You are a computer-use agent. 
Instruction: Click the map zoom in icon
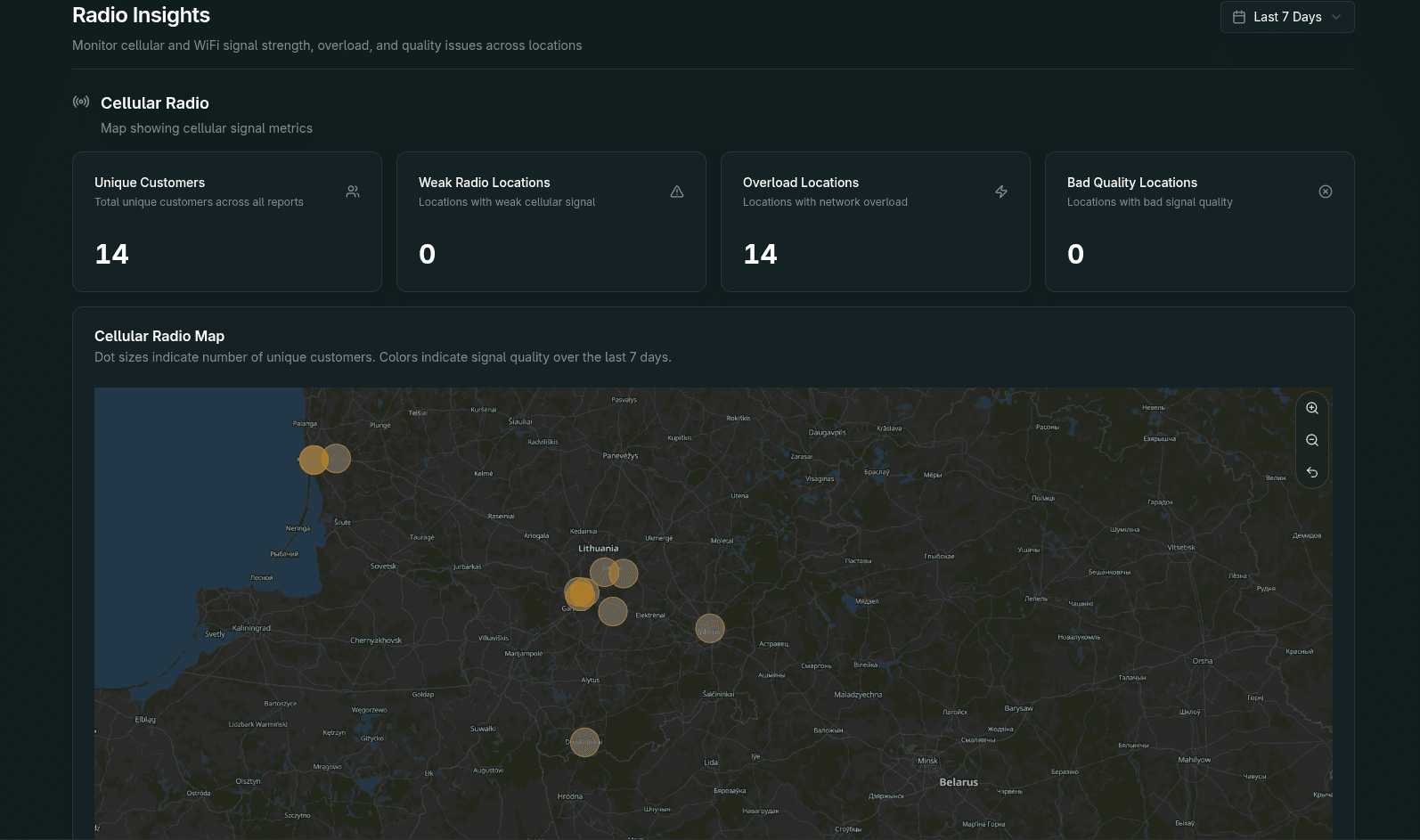[1312, 408]
